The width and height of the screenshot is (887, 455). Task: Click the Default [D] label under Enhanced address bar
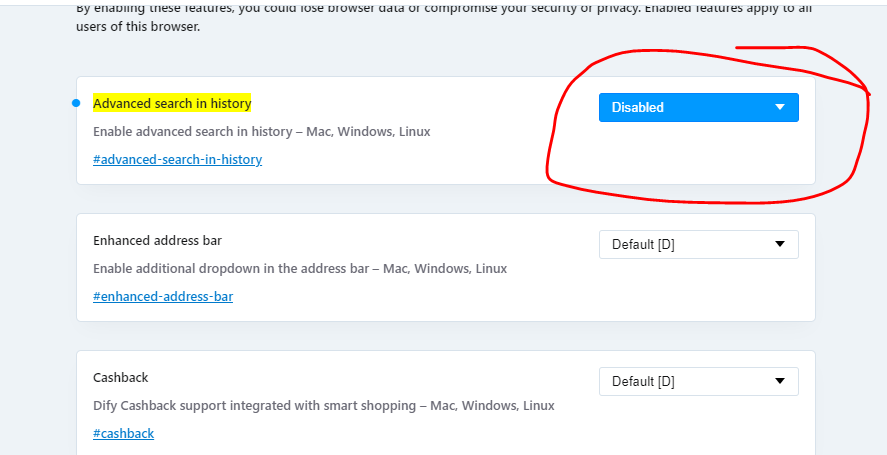pos(643,244)
